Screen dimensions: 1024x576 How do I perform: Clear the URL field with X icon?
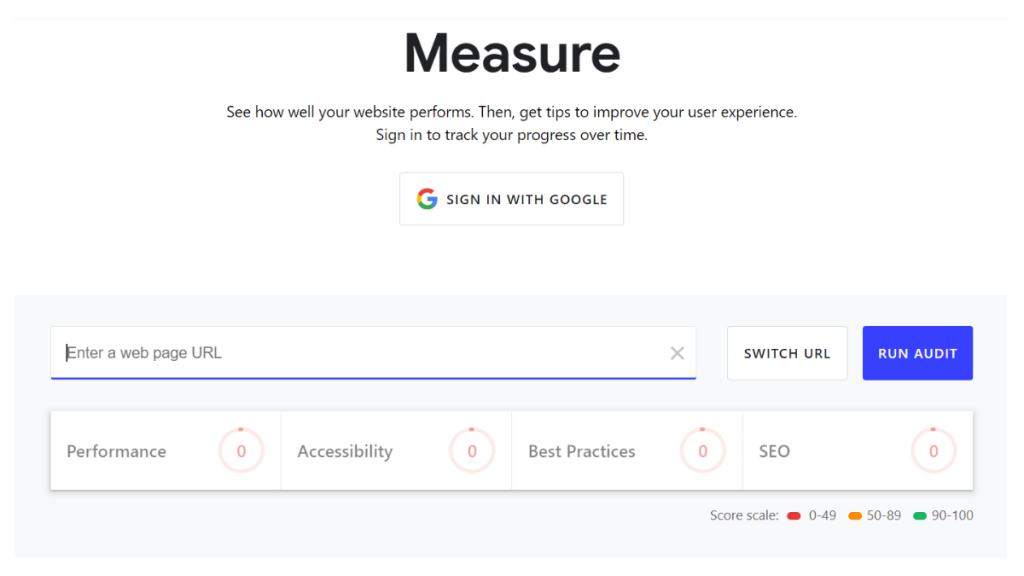click(x=677, y=353)
